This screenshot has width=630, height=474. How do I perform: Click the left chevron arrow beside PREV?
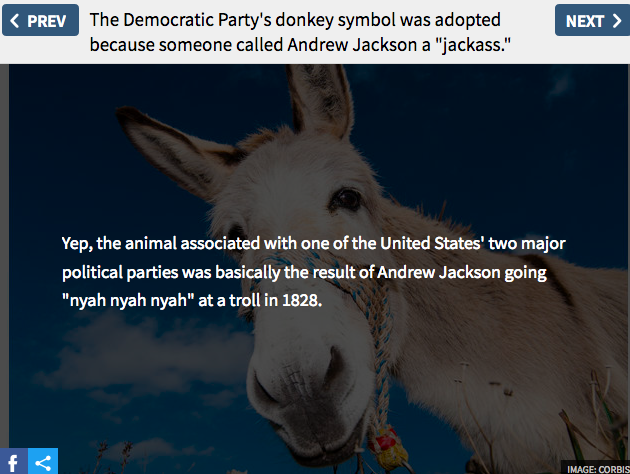14,20
